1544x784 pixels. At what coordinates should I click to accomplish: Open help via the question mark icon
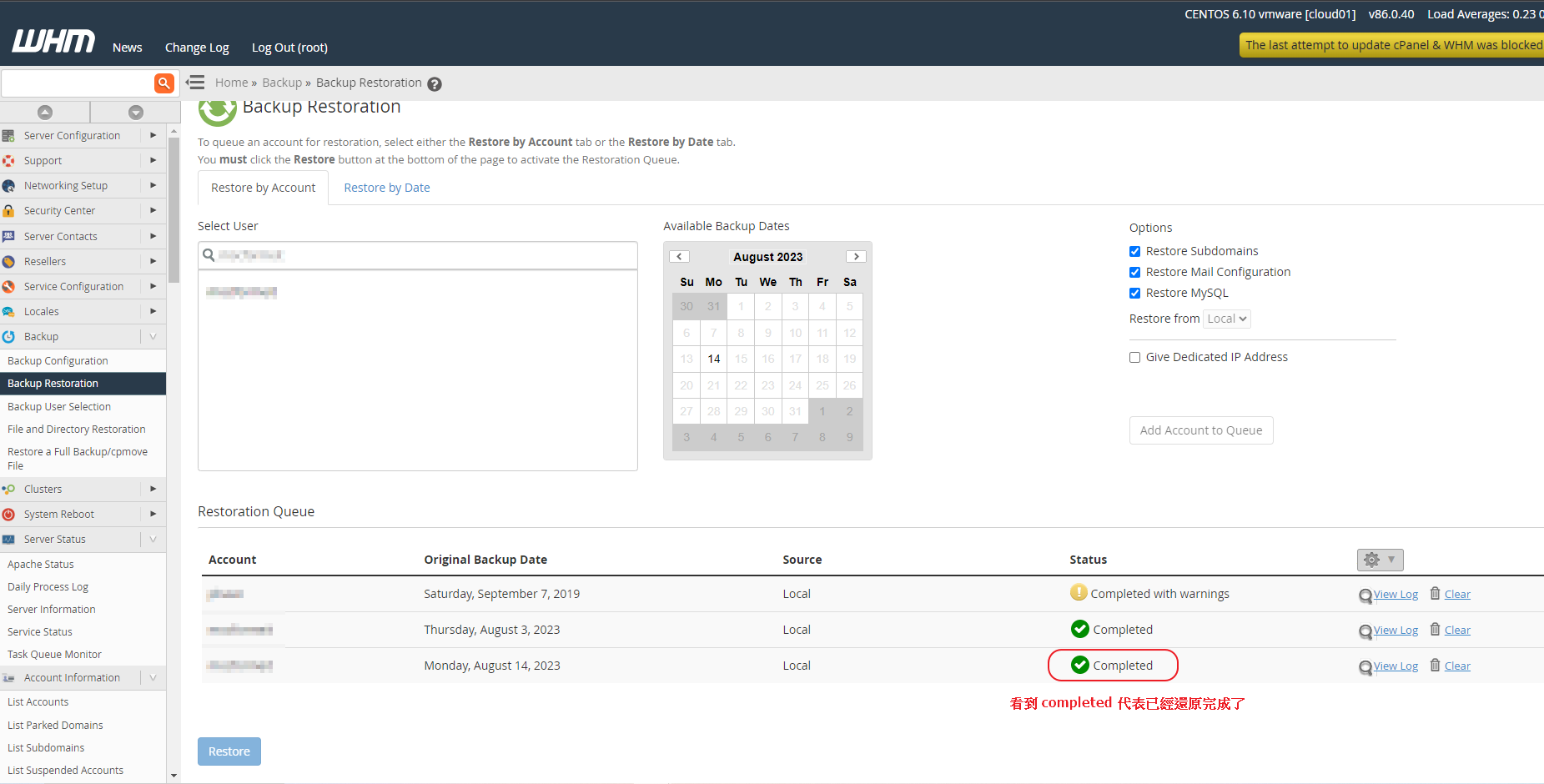pyautogui.click(x=435, y=84)
